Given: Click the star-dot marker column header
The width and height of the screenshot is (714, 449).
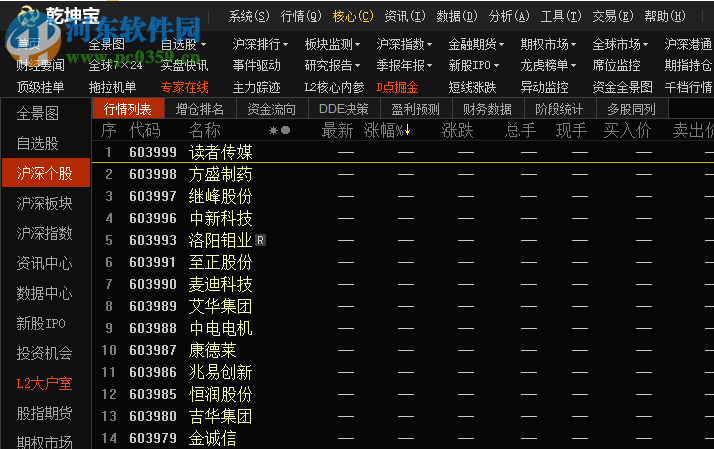Looking at the screenshot, I should coord(280,131).
